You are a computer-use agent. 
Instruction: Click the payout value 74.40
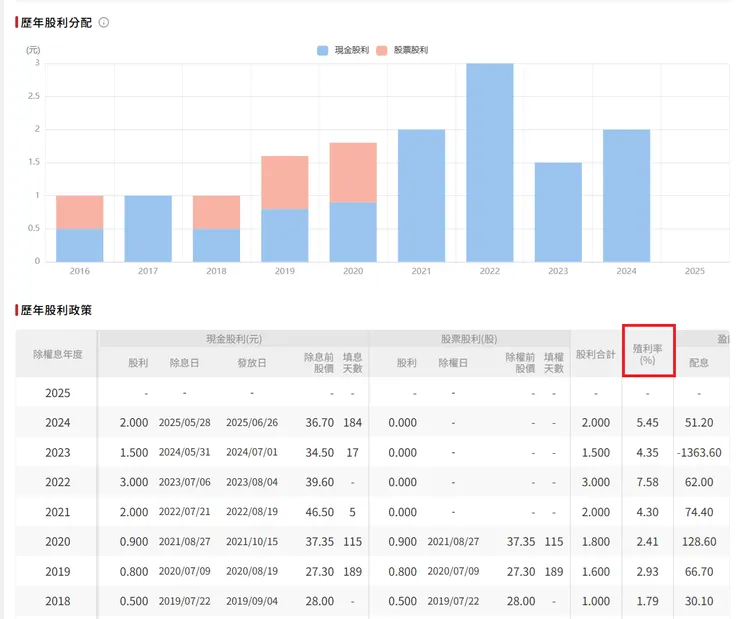699,512
